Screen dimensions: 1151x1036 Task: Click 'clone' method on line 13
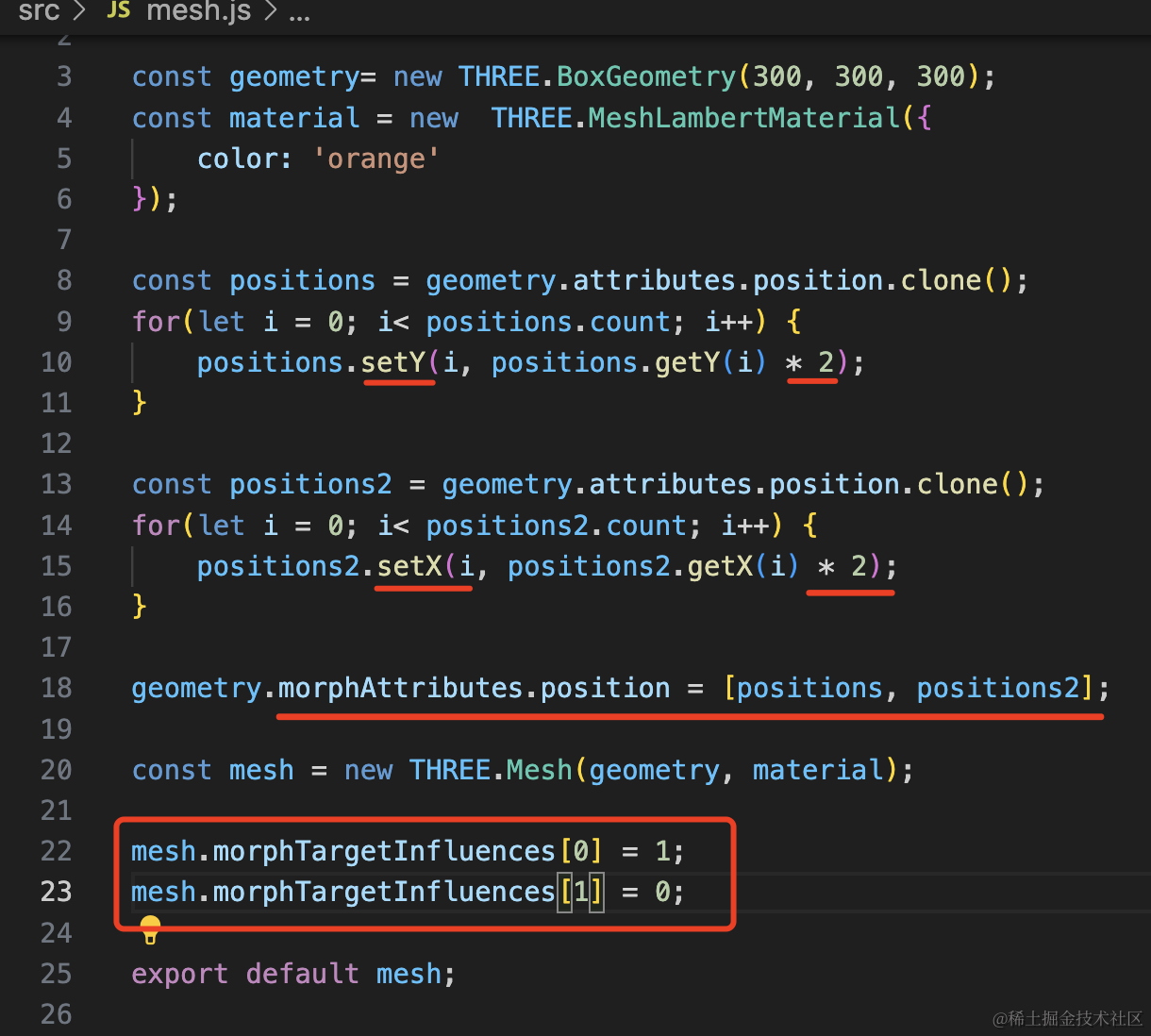[x=958, y=484]
